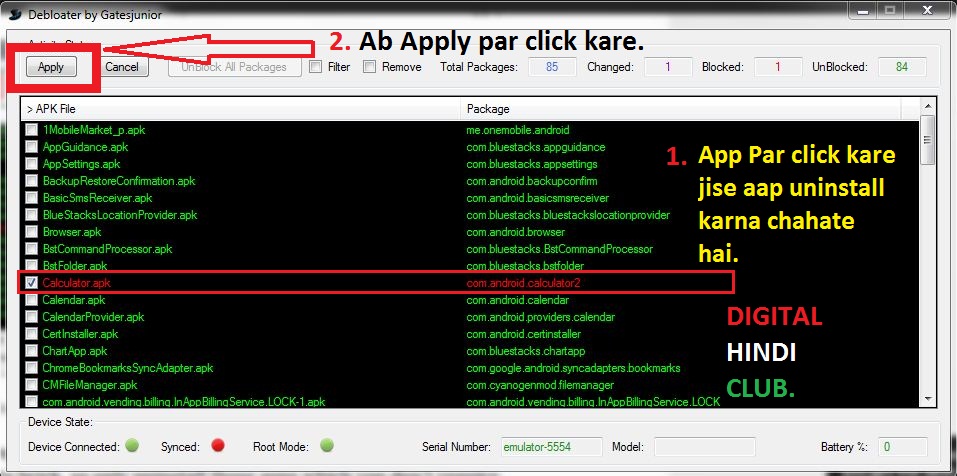This screenshot has width=957, height=476.
Task: Click the Apply button
Action: pyautogui.click(x=51, y=67)
